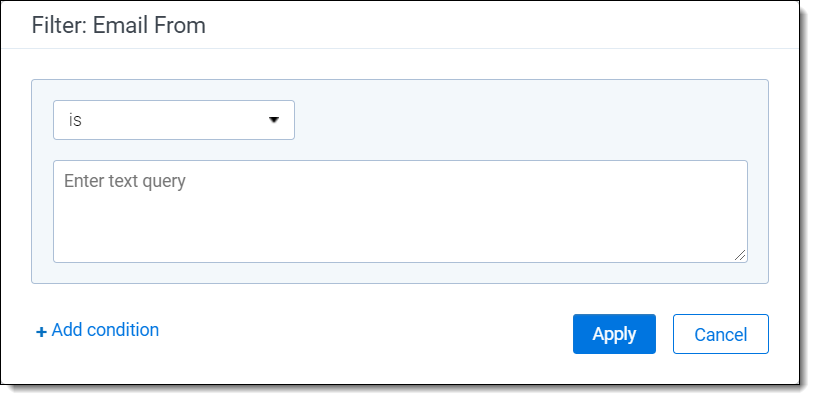Viewport: 815px width, 400px height.
Task: Cancel the filter dialog
Action: point(720,334)
